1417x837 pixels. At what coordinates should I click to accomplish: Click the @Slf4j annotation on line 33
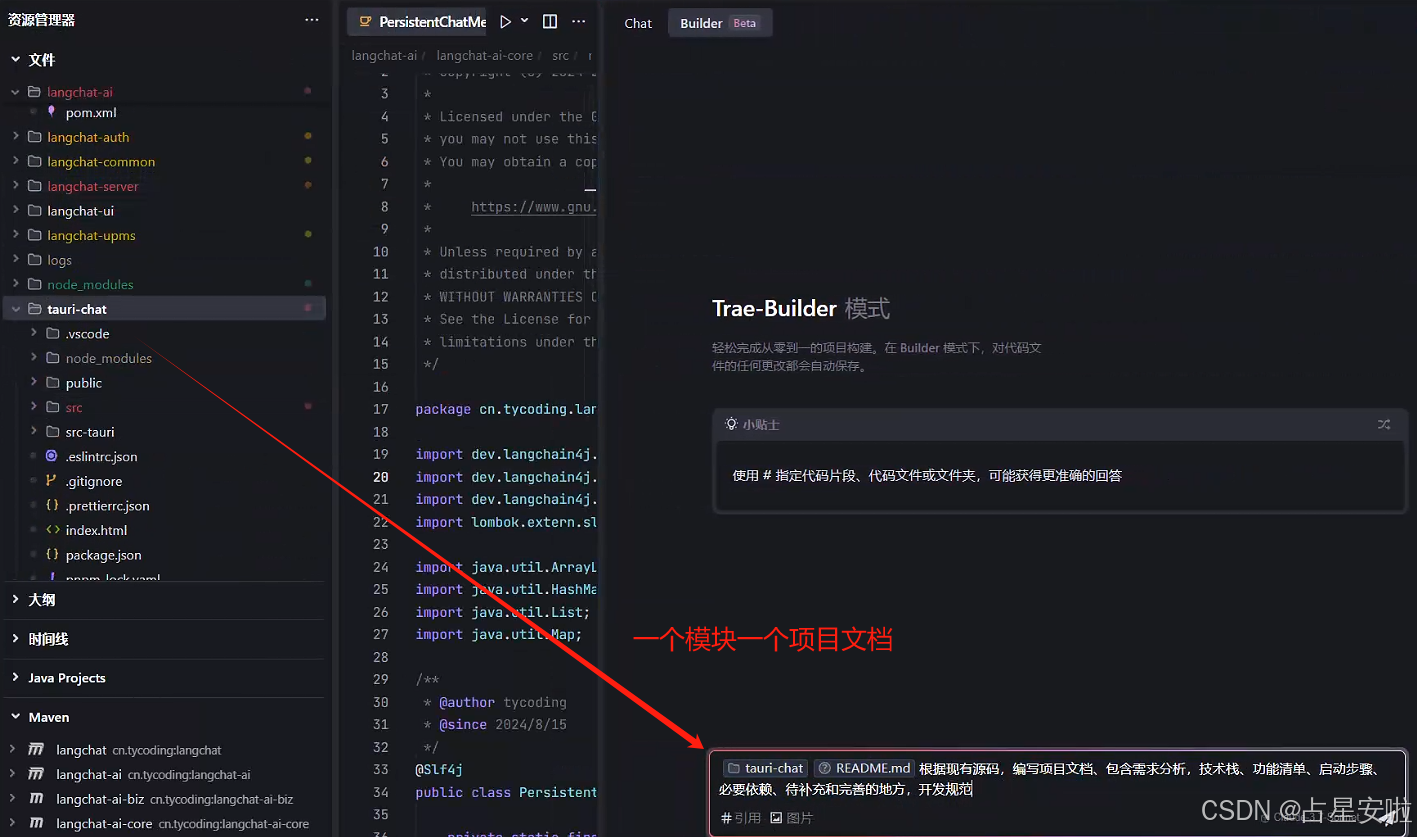click(x=439, y=770)
